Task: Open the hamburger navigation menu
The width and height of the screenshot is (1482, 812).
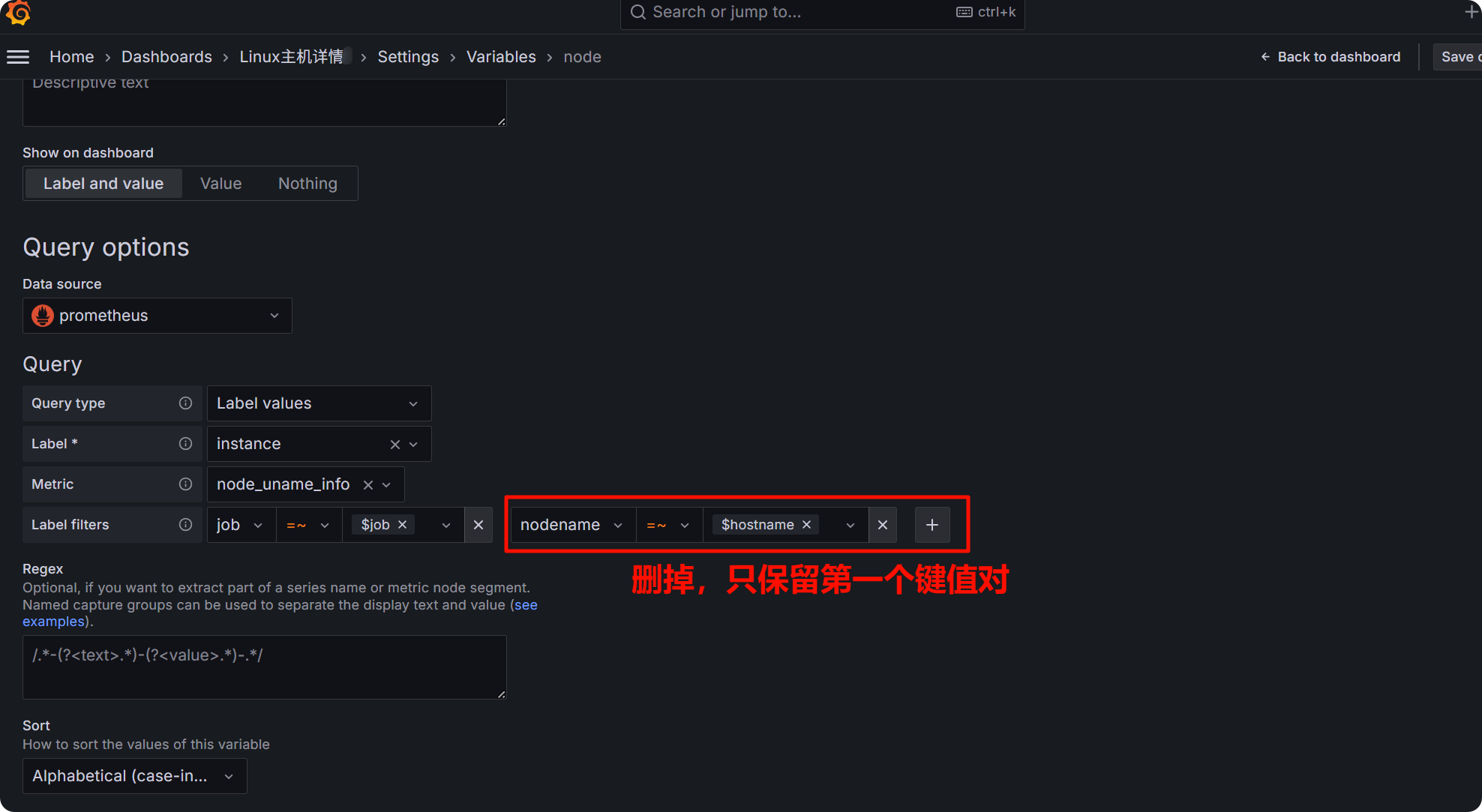Action: [x=18, y=57]
